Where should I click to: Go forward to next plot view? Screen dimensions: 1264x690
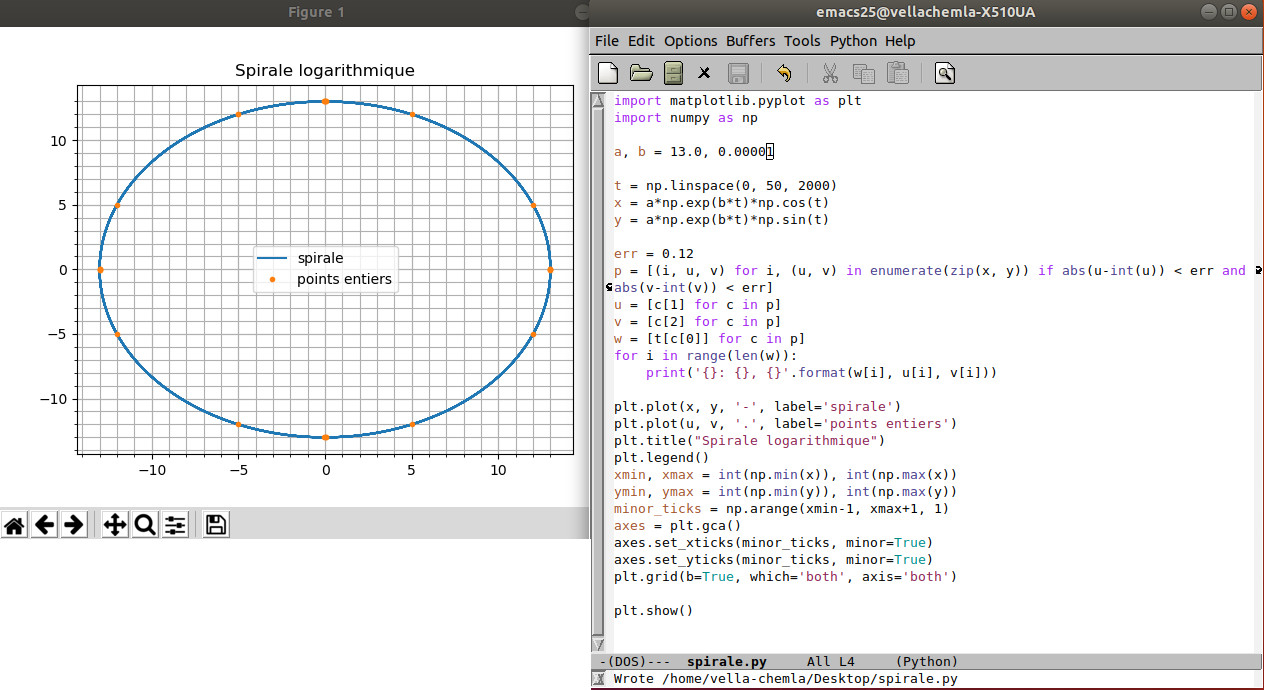click(73, 525)
